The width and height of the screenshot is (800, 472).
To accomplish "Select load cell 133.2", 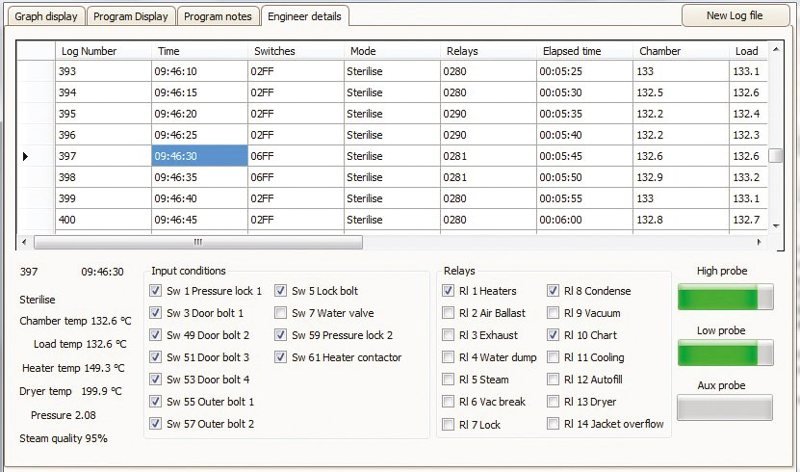I will (x=748, y=177).
